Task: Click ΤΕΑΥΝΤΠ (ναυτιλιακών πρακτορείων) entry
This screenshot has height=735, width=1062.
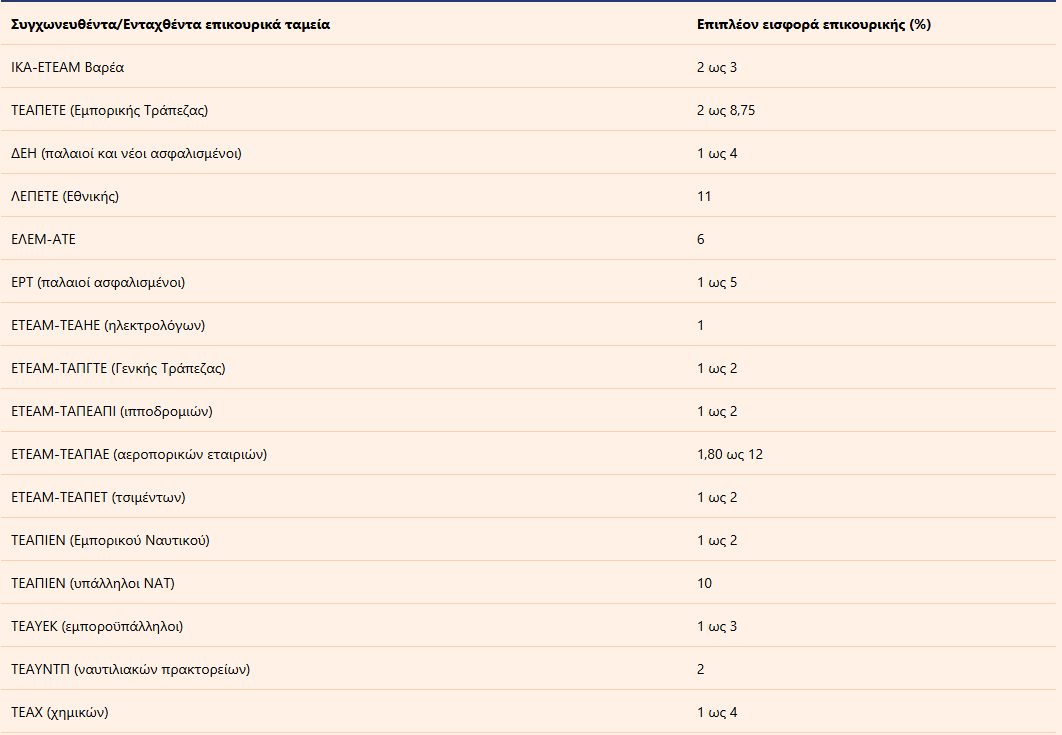Action: point(131,669)
